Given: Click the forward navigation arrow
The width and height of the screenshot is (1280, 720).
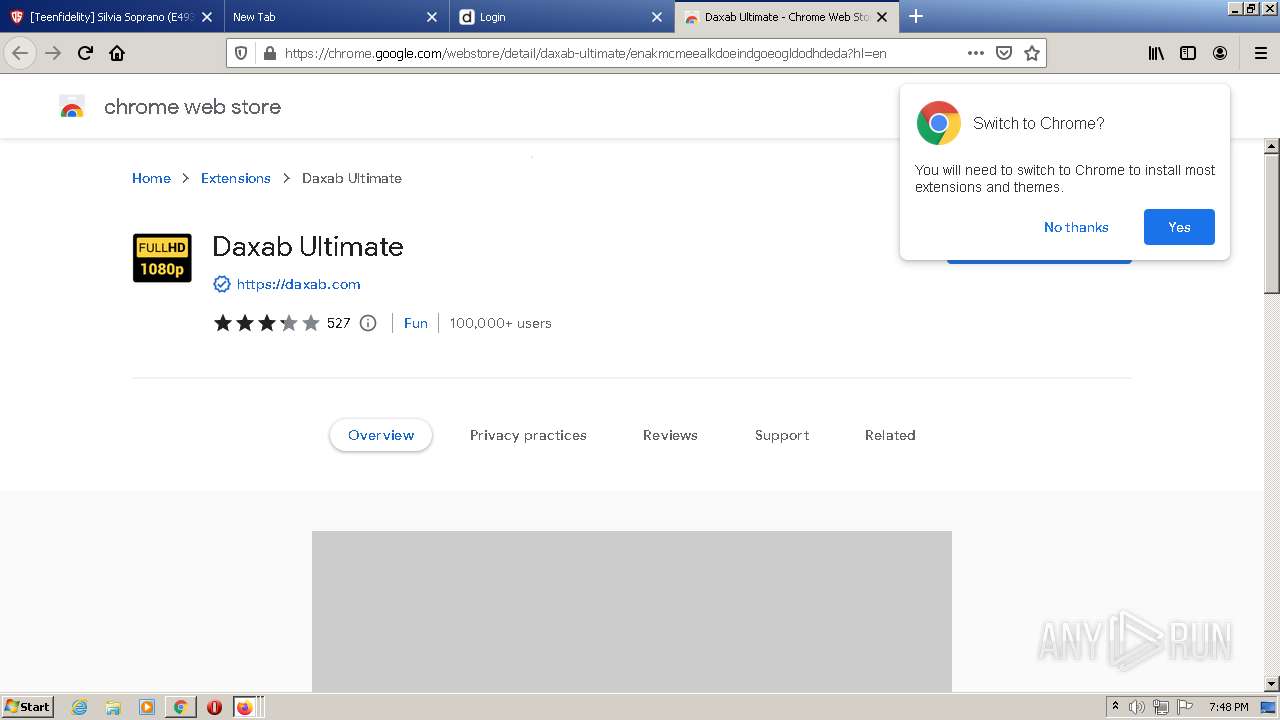Looking at the screenshot, I should pyautogui.click(x=53, y=53).
